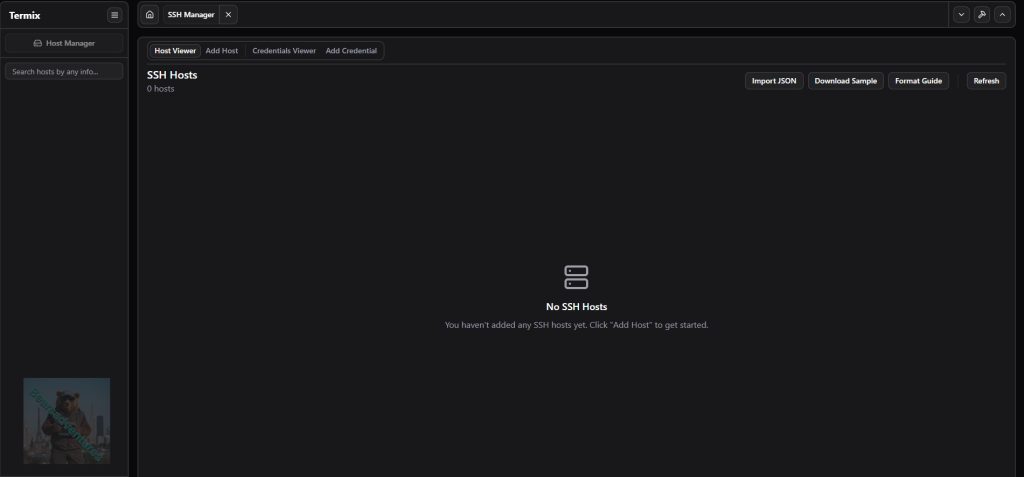Screen dimensions: 1024x477
Task: Select the SSH Manager tab
Action: (191, 15)
